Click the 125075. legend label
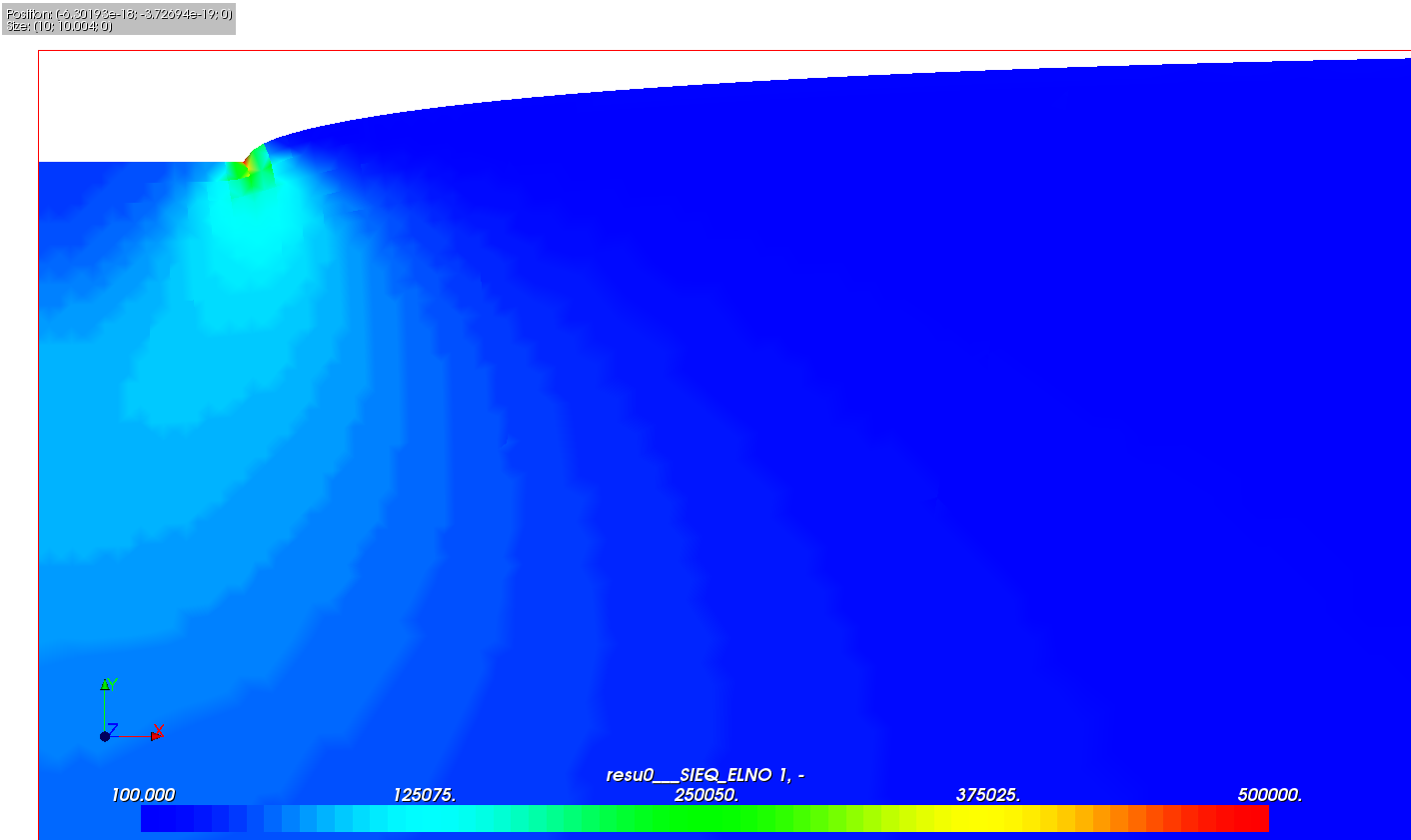The height and width of the screenshot is (840, 1411). coord(424,795)
